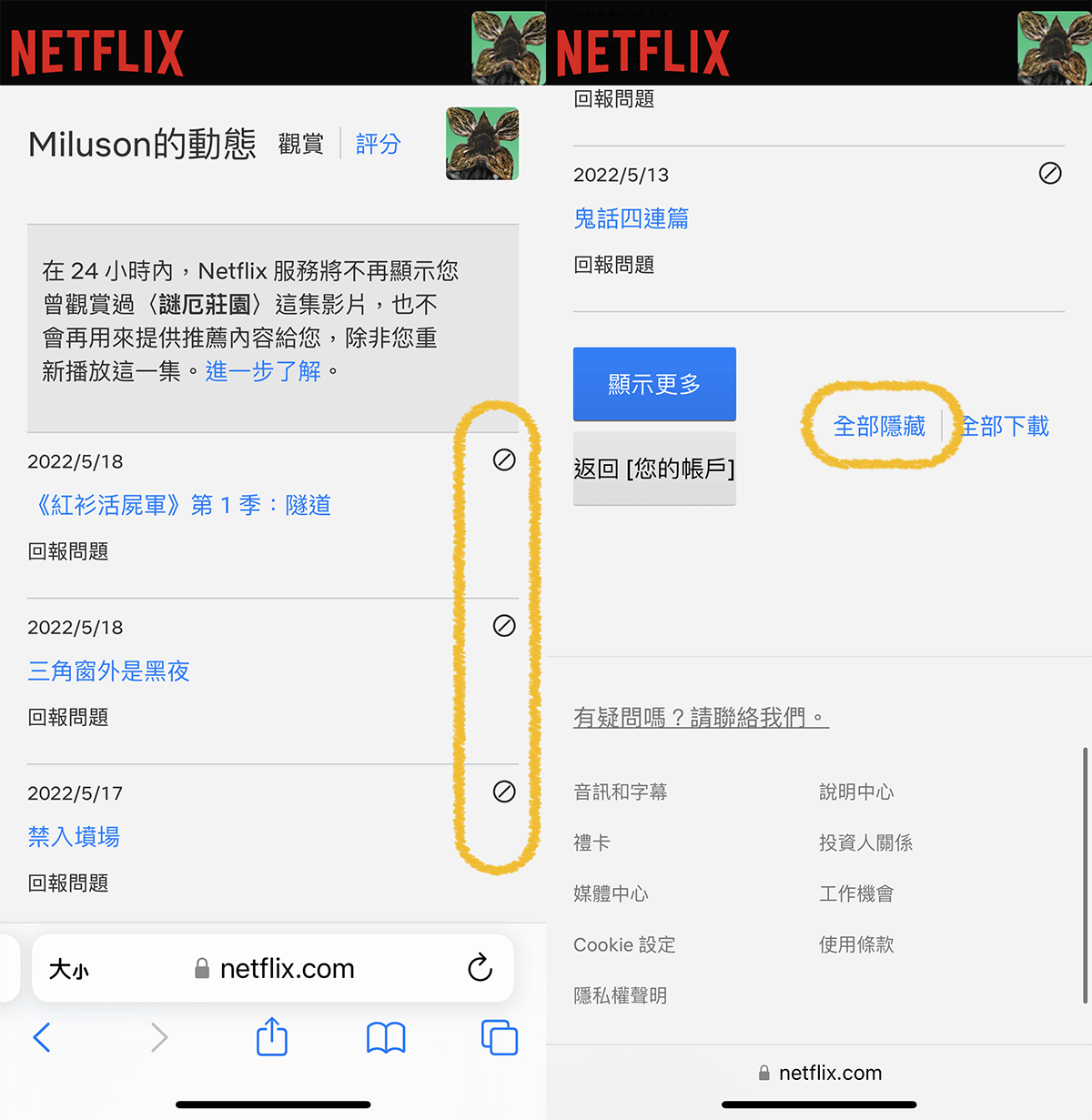Open Safari share sheet icon
Viewport: 1092px width, 1120px height.
click(x=272, y=1036)
